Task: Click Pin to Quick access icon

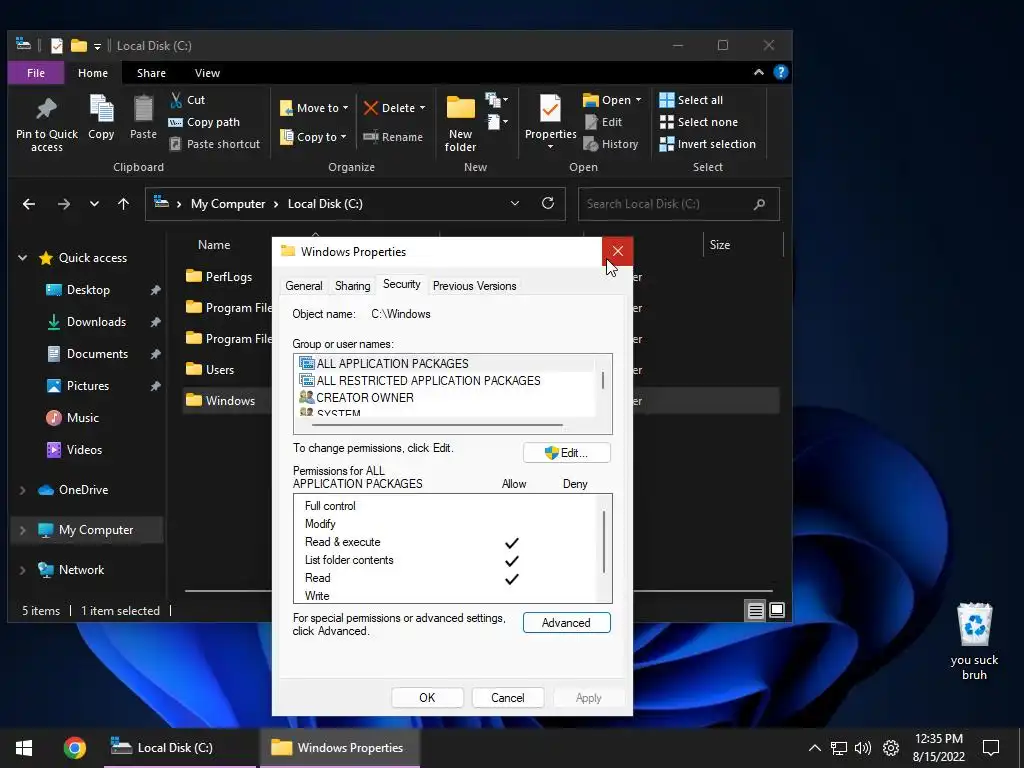Action: coord(46,108)
